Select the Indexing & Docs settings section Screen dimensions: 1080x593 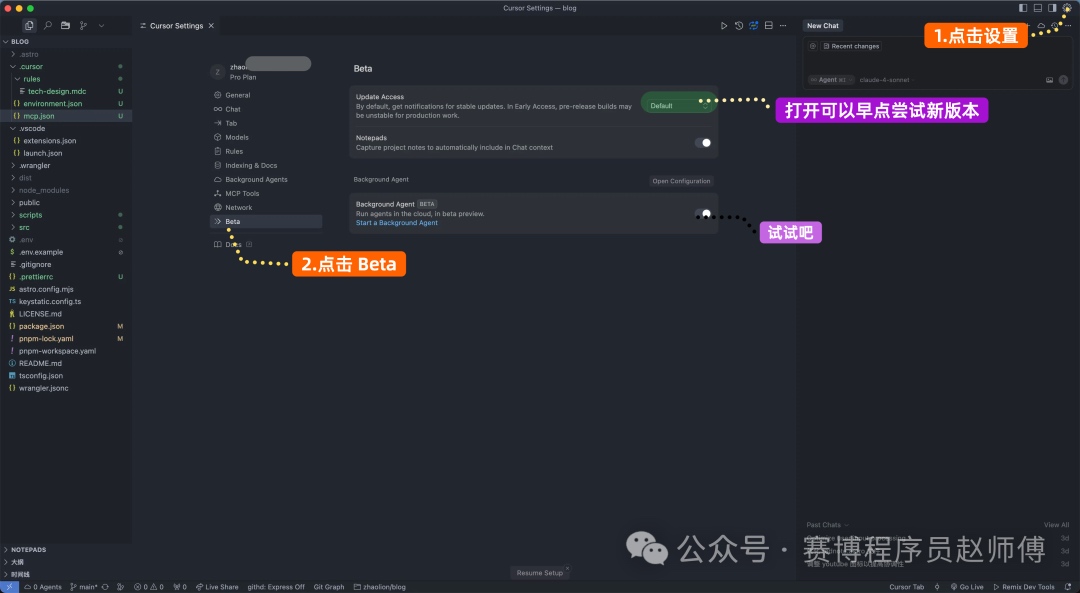point(266,165)
